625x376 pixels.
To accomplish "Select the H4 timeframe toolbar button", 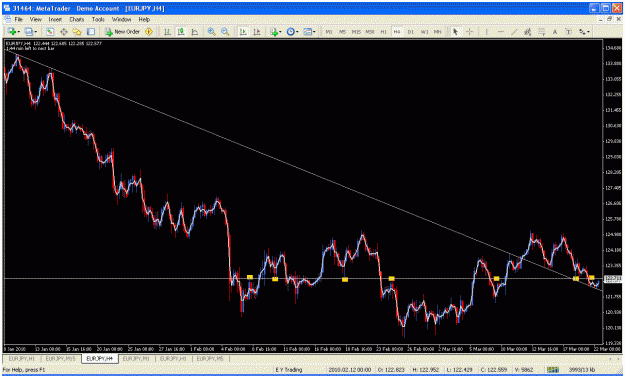I will pyautogui.click(x=397, y=32).
